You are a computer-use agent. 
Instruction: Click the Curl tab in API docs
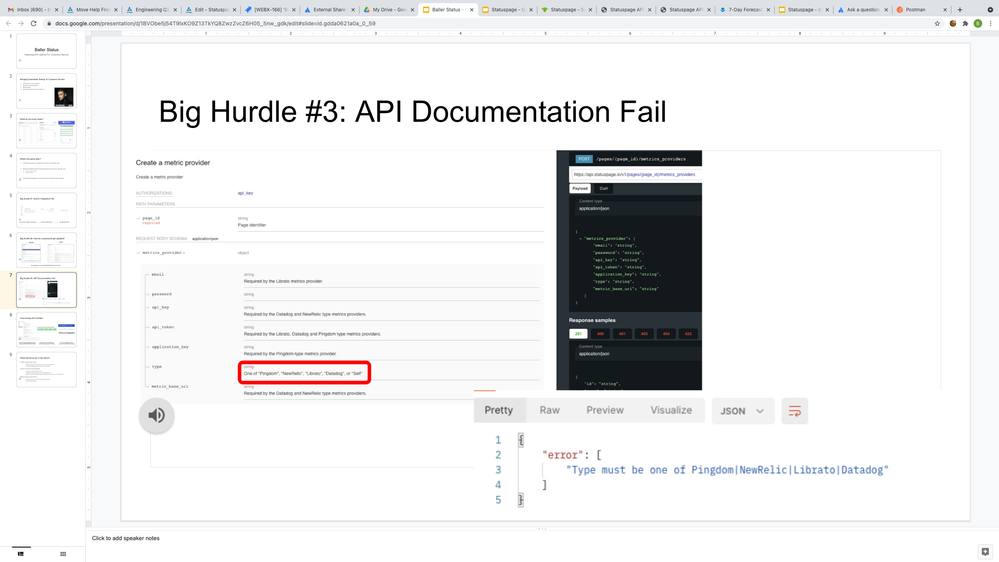[603, 189]
